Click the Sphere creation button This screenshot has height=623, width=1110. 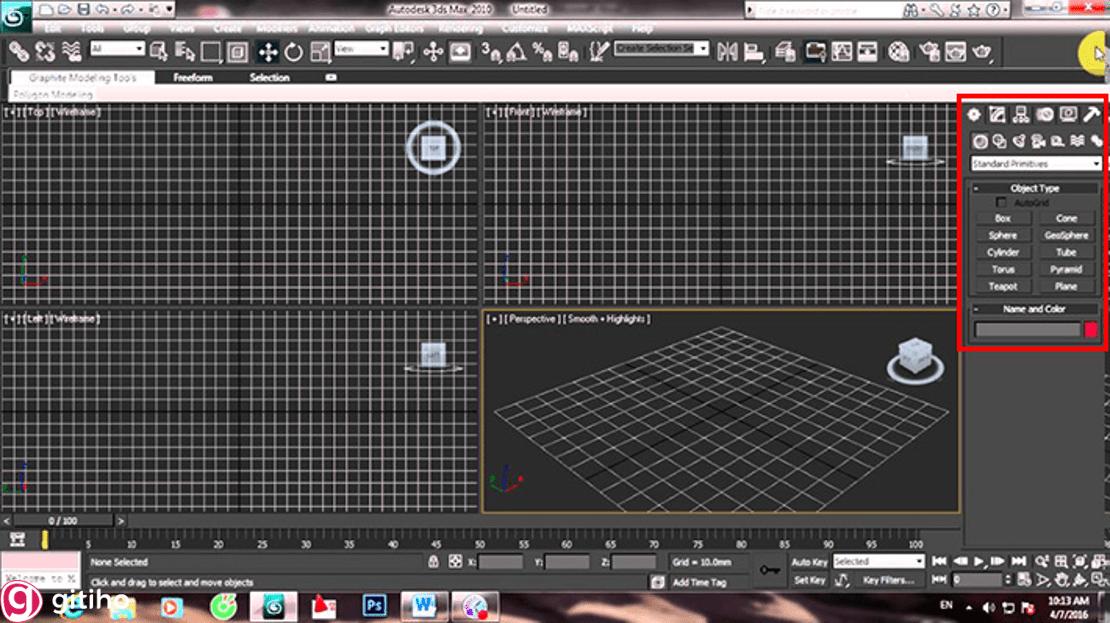(1002, 234)
